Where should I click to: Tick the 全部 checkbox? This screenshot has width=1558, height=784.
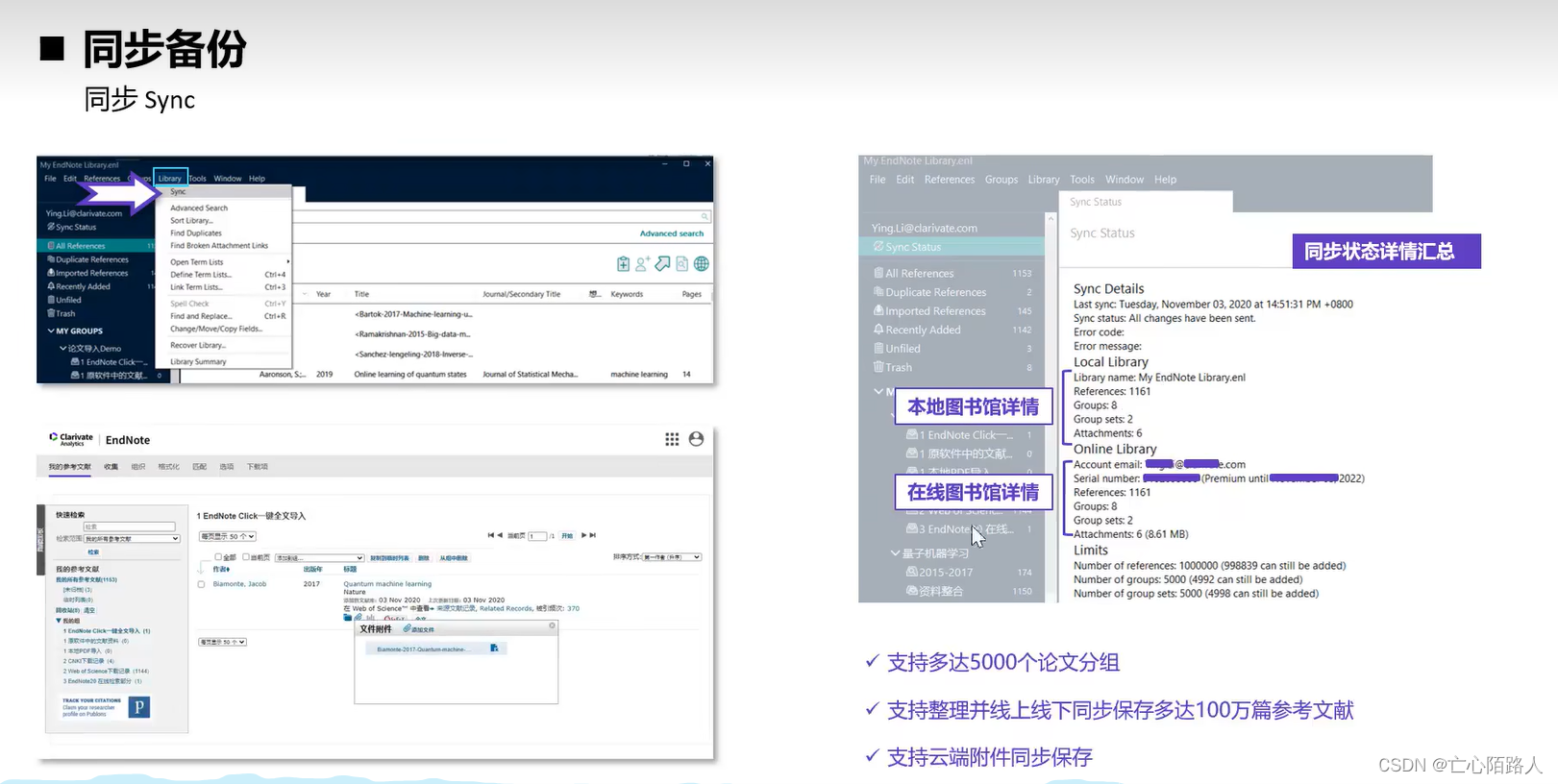coord(218,557)
